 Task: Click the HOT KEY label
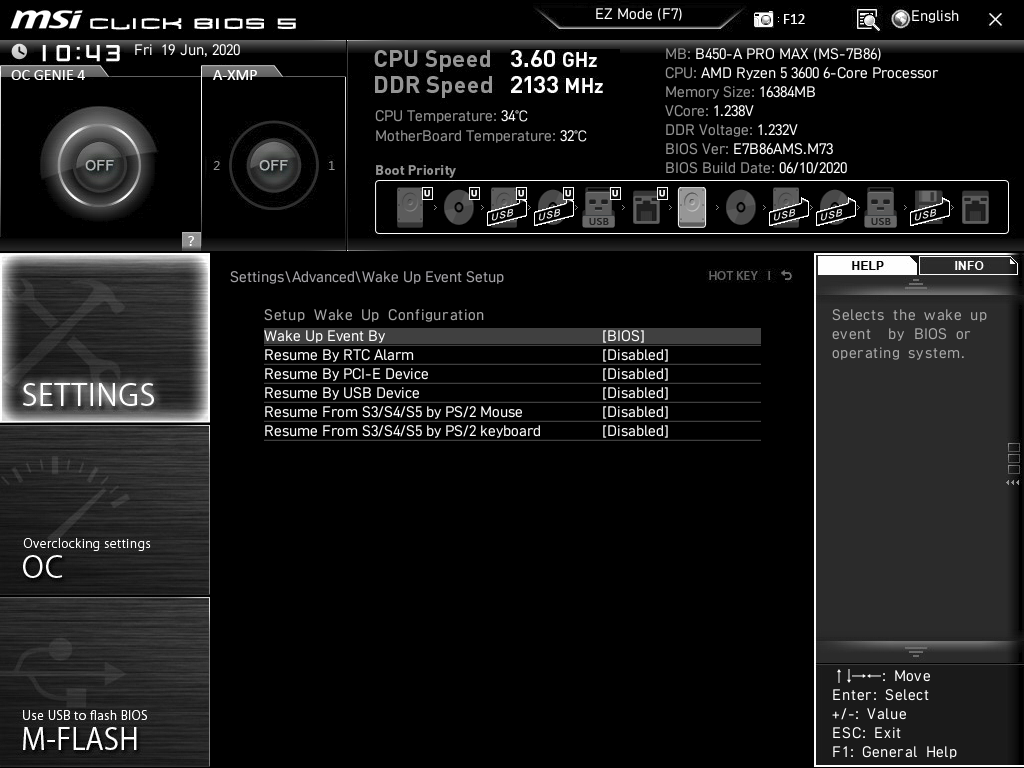(733, 276)
